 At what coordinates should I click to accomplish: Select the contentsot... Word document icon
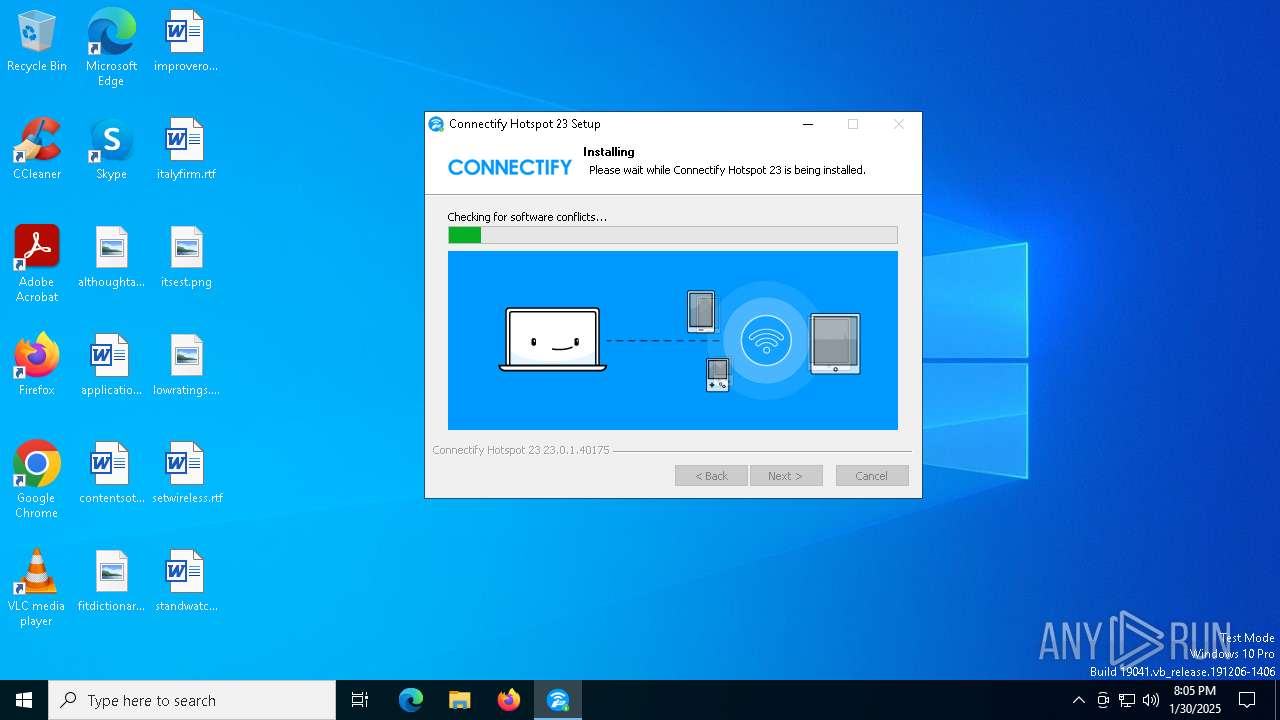coord(111,474)
